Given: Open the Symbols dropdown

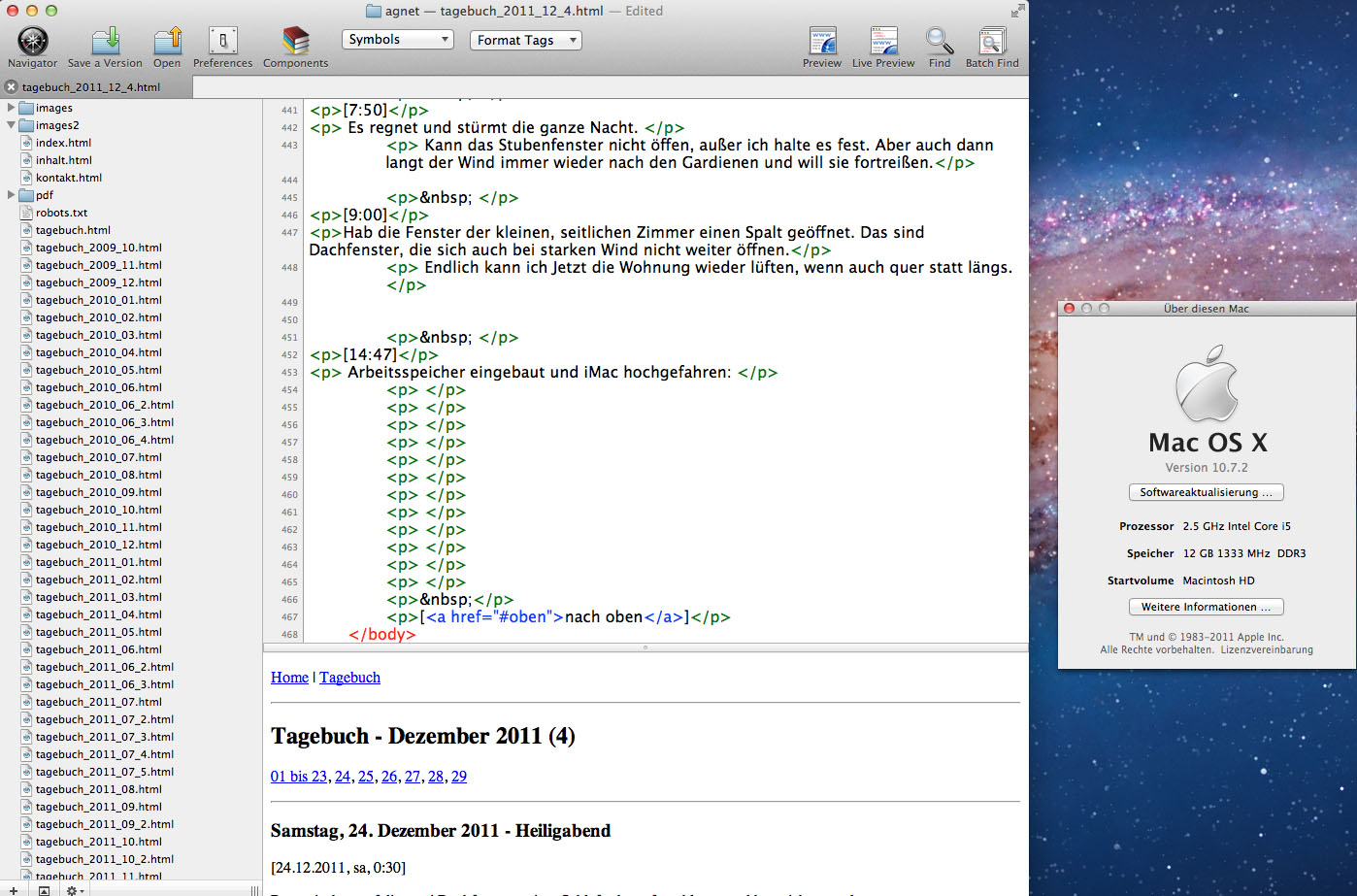Looking at the screenshot, I should pyautogui.click(x=398, y=40).
